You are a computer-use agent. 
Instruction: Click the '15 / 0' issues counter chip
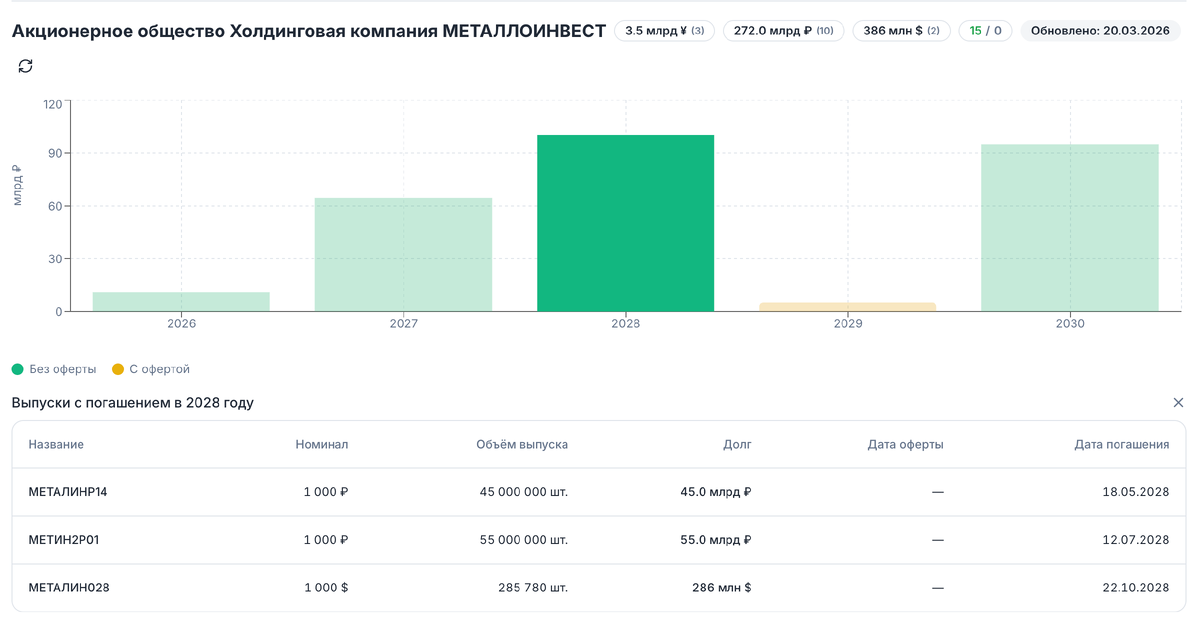pyautogui.click(x=985, y=31)
